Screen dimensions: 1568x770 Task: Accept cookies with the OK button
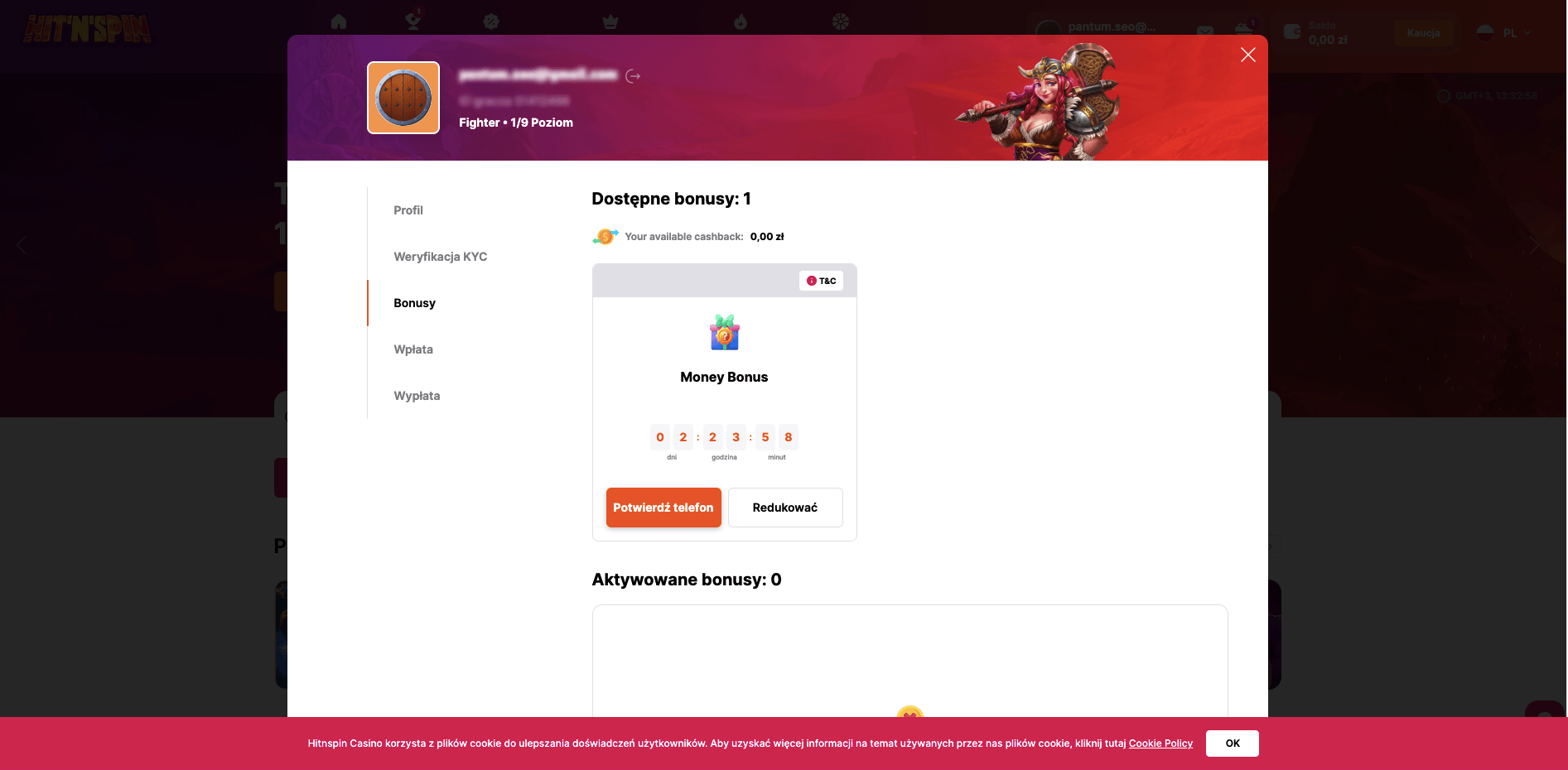pyautogui.click(x=1233, y=744)
